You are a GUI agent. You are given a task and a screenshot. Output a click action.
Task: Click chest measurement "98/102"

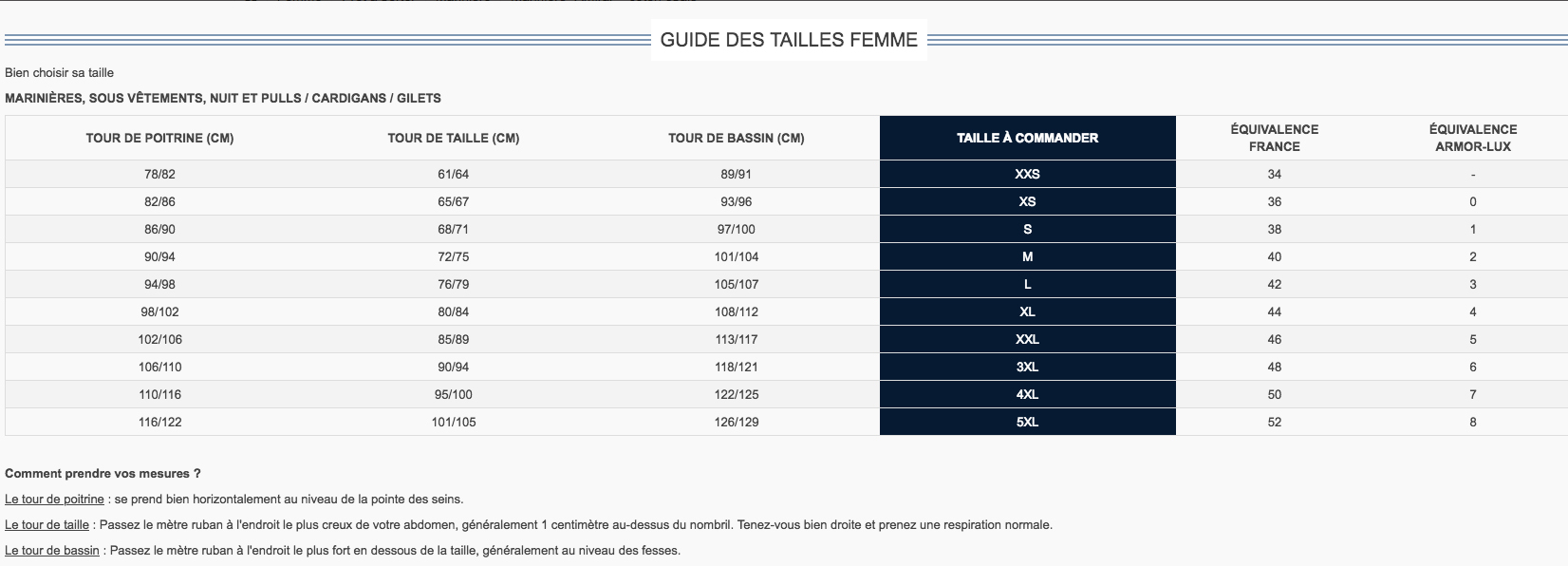point(159,311)
